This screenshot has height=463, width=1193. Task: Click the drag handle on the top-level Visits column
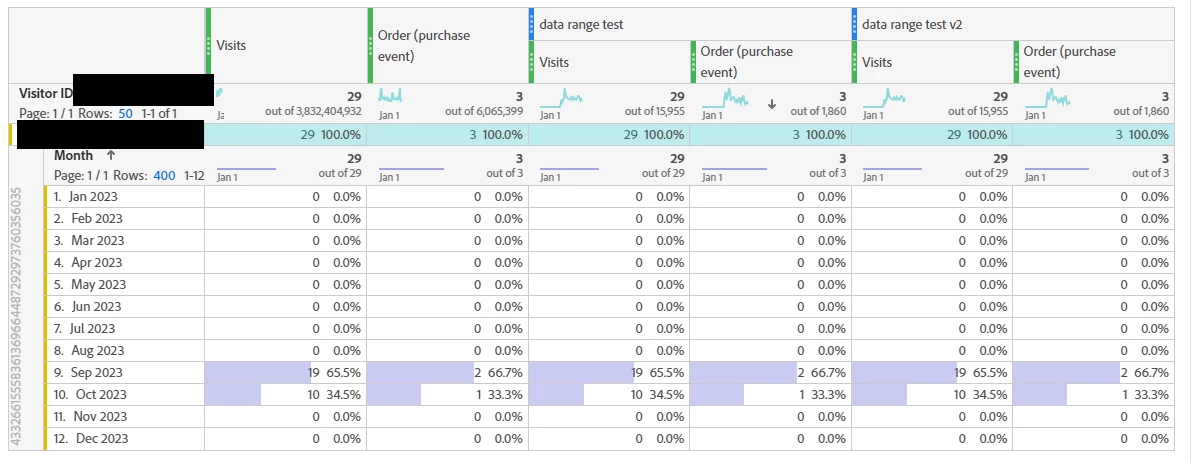click(209, 46)
